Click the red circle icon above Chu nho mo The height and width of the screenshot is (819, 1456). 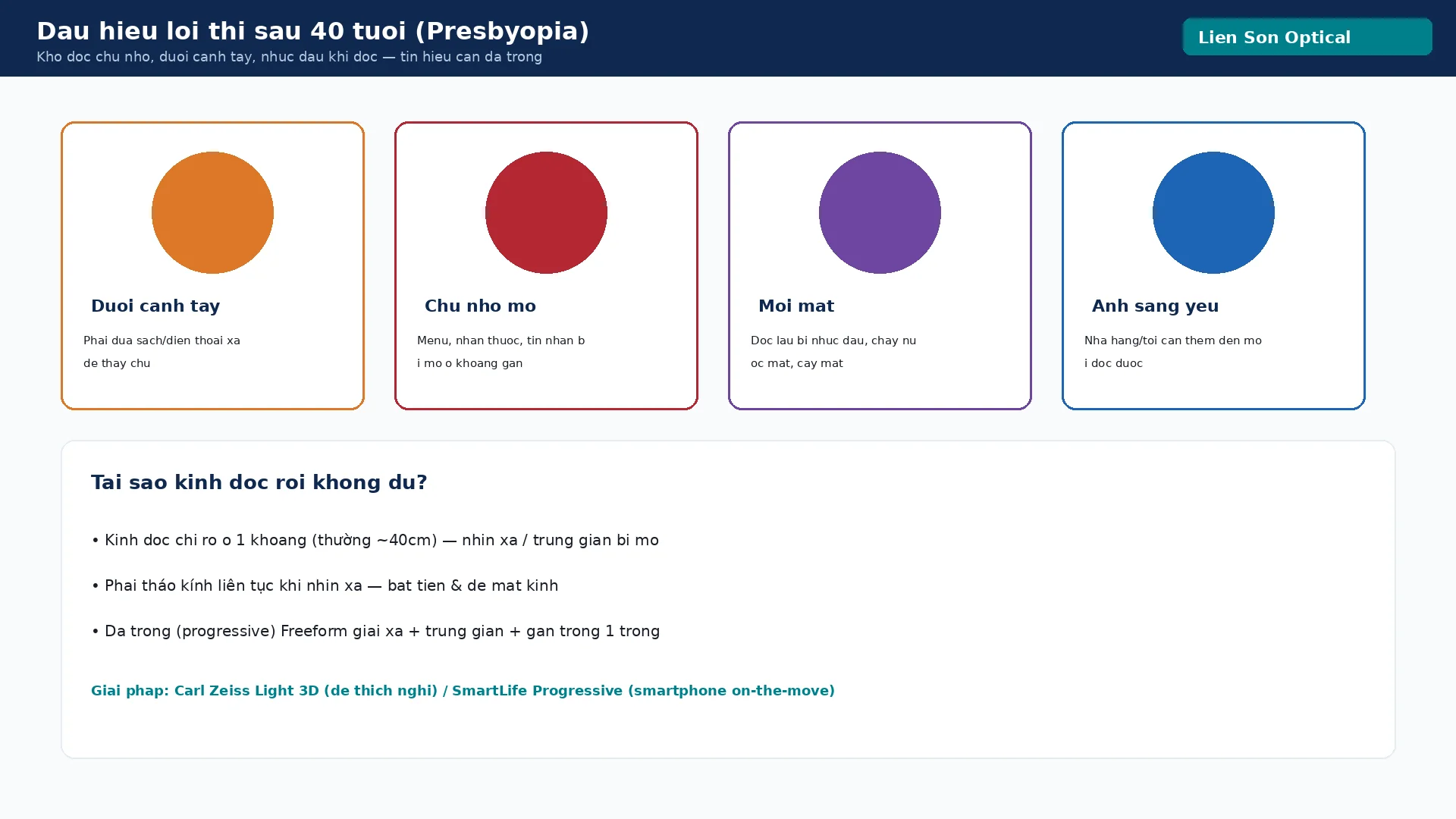pos(546,212)
